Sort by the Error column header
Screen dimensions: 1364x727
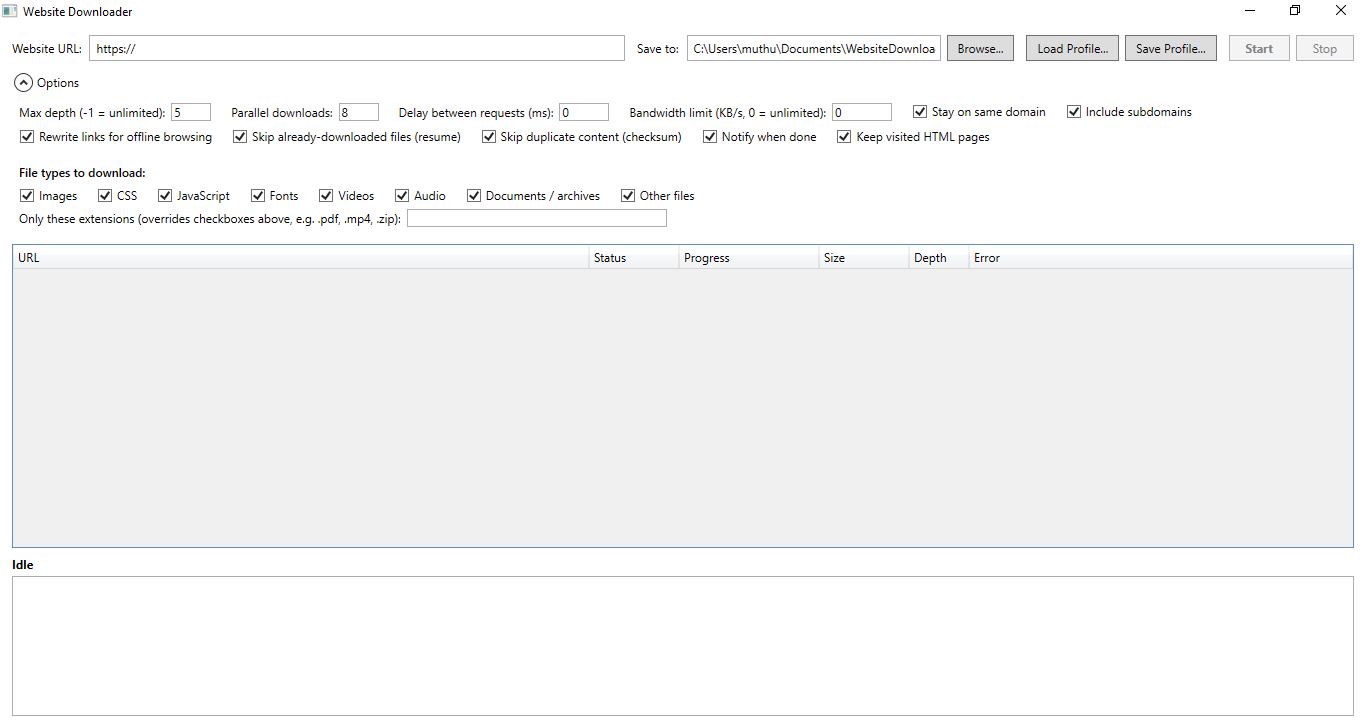pos(1161,258)
